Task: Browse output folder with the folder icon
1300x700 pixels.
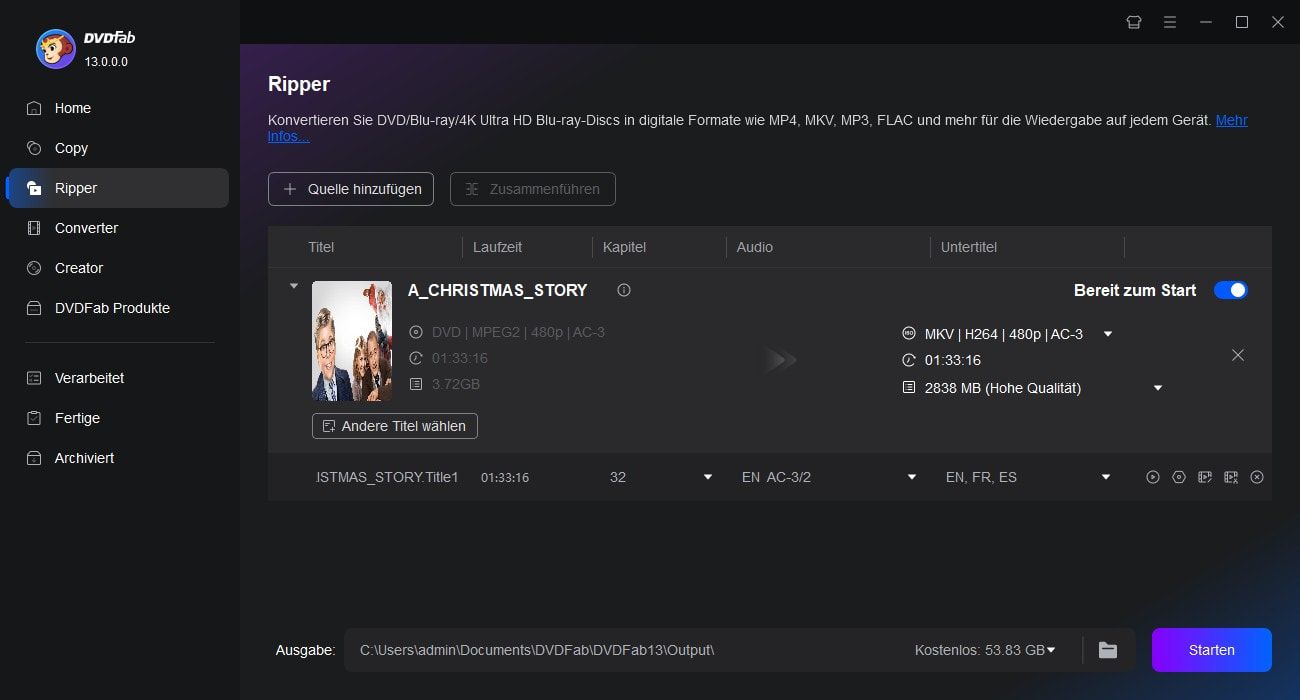Action: [x=1108, y=650]
